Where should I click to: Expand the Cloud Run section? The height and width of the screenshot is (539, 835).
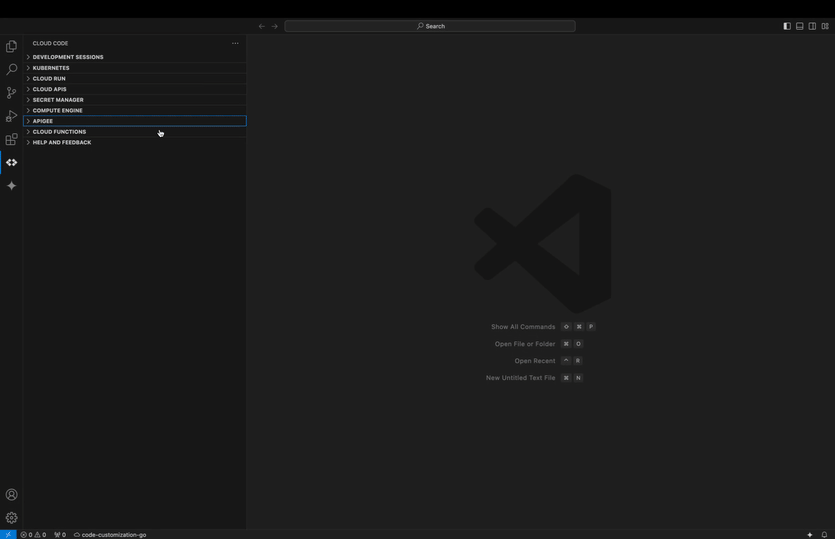135,78
